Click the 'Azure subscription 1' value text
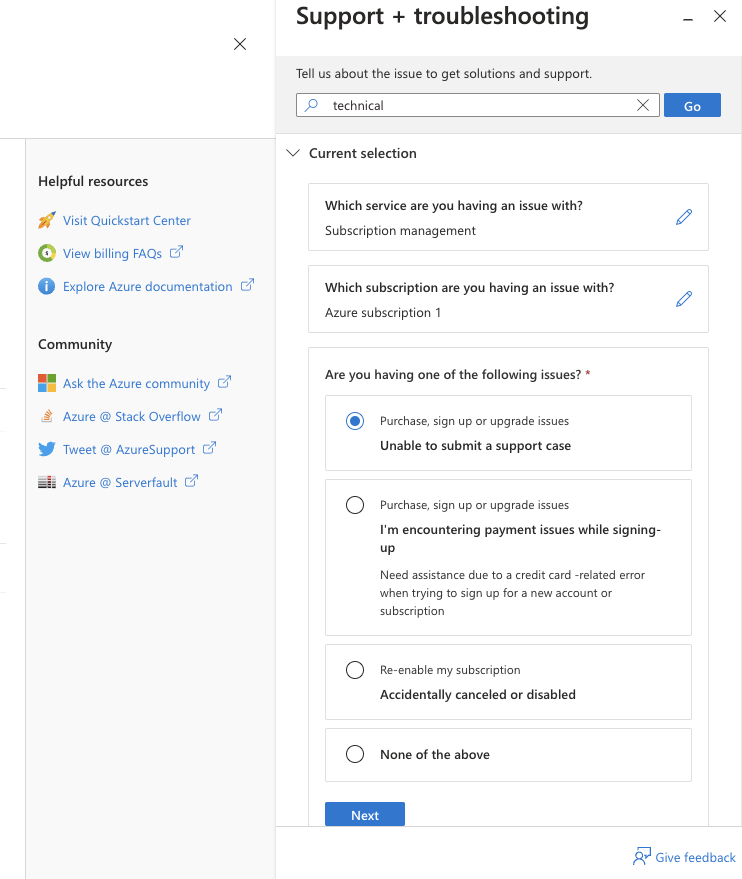742x879 pixels. [383, 312]
